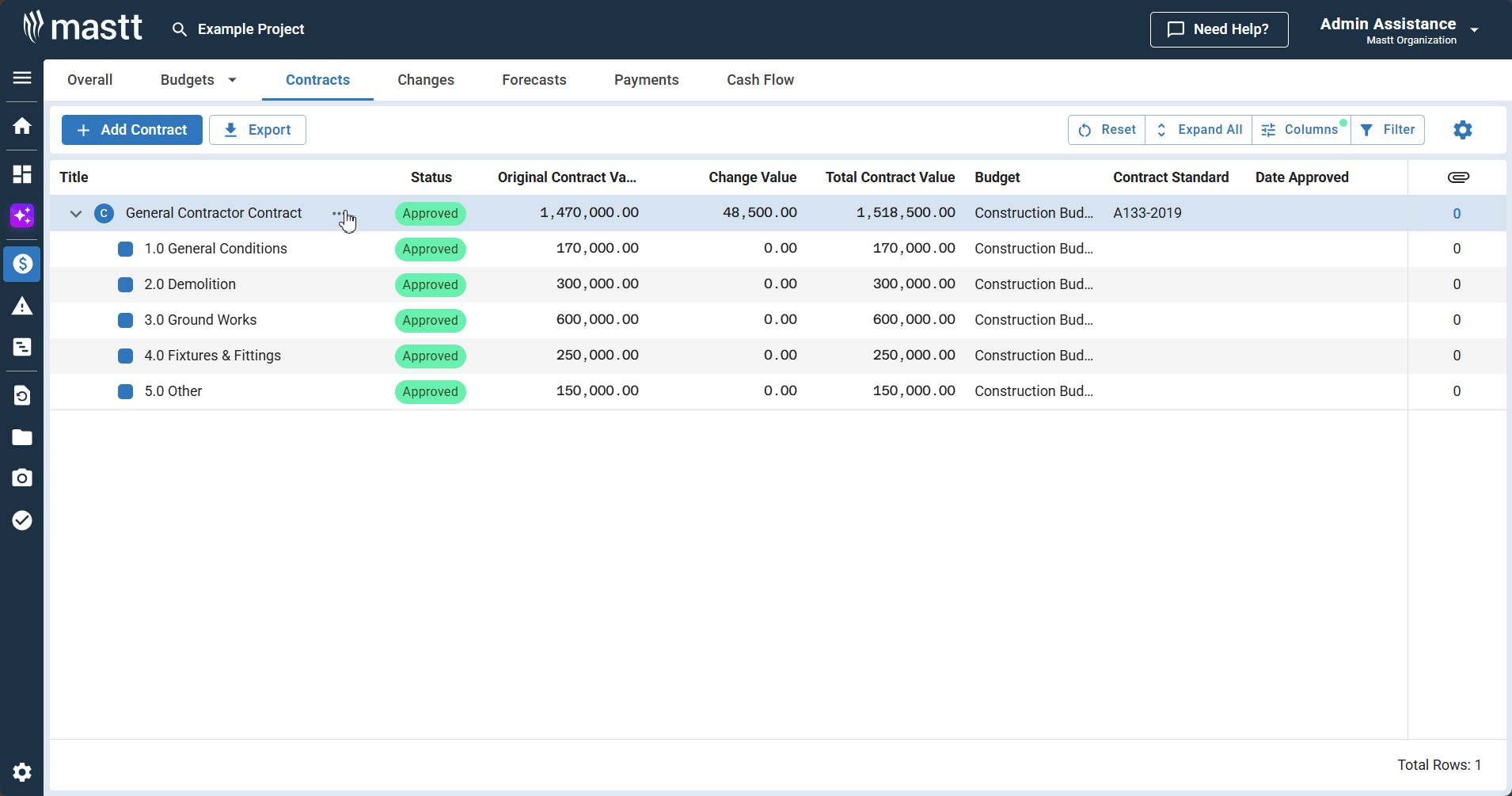
Task: Select the blue square beside 5.0 Other
Action: (125, 391)
